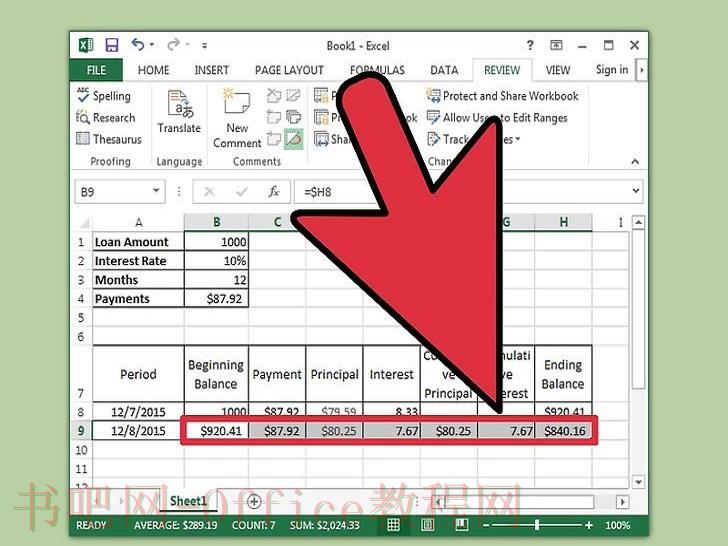Click the zoom out minus button
The width and height of the screenshot is (728, 546).
[486, 525]
